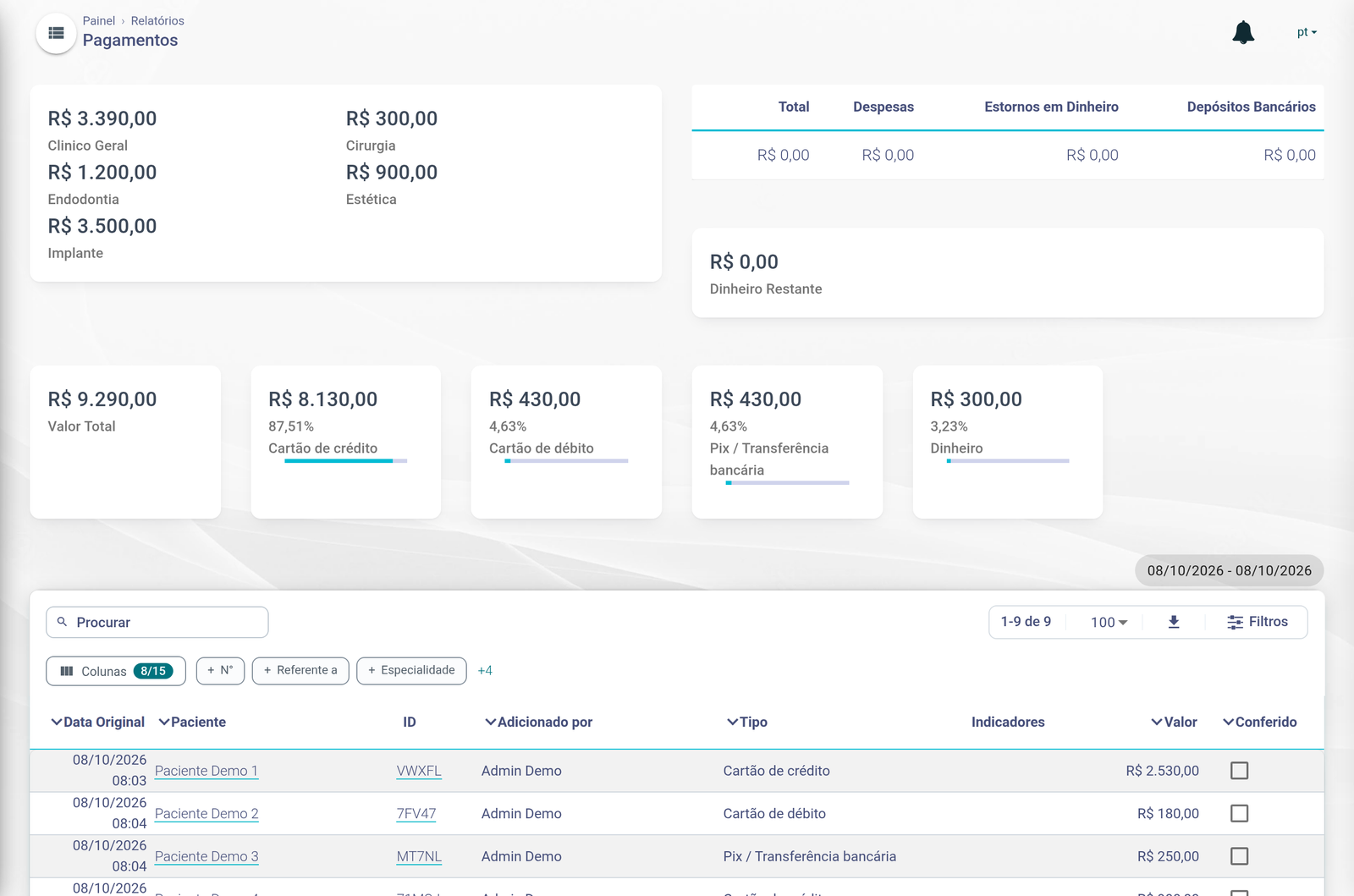Open the main menu list icon
Viewport: 1354px width, 896px height.
(57, 33)
